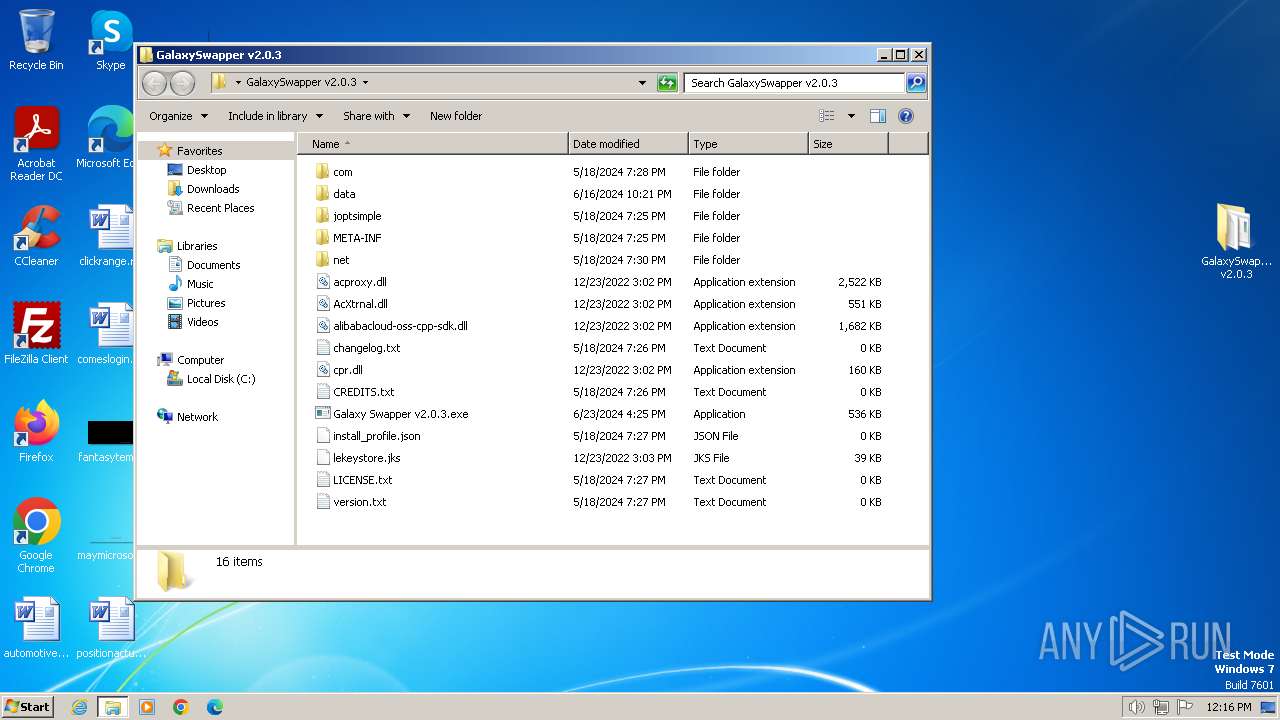Viewport: 1280px width, 720px height.
Task: Select Videos library
Action: click(202, 322)
